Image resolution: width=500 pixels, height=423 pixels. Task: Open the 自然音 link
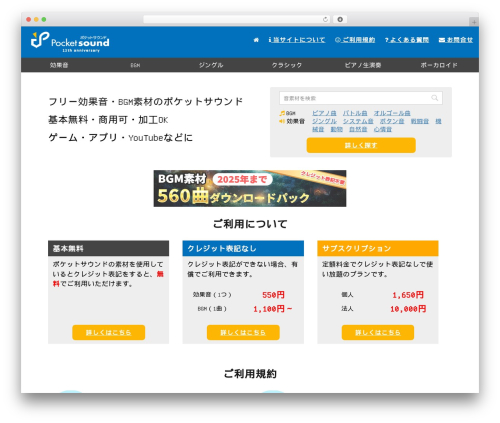[358, 129]
